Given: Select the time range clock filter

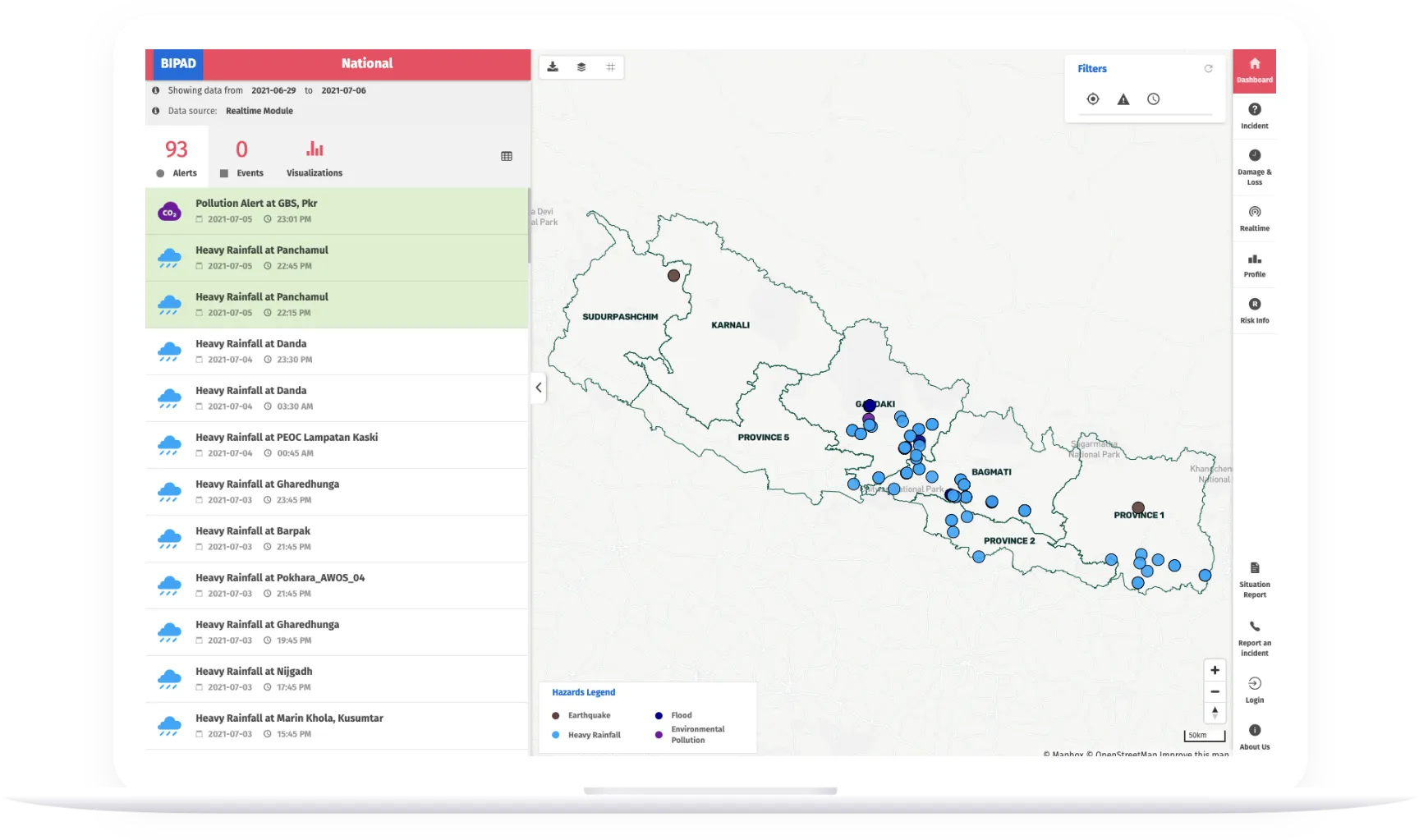Looking at the screenshot, I should [1154, 99].
